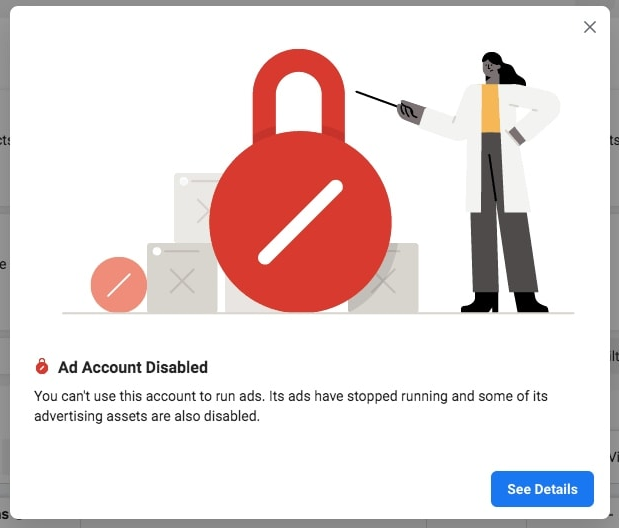Click the small red lock icon beside heading
The width and height of the screenshot is (619, 528).
point(42,367)
